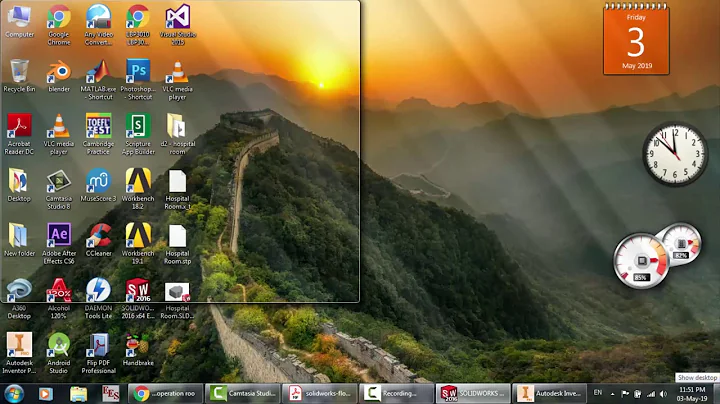Launch Adobe After Effects CS6
This screenshot has height=404, width=720.
59,244
